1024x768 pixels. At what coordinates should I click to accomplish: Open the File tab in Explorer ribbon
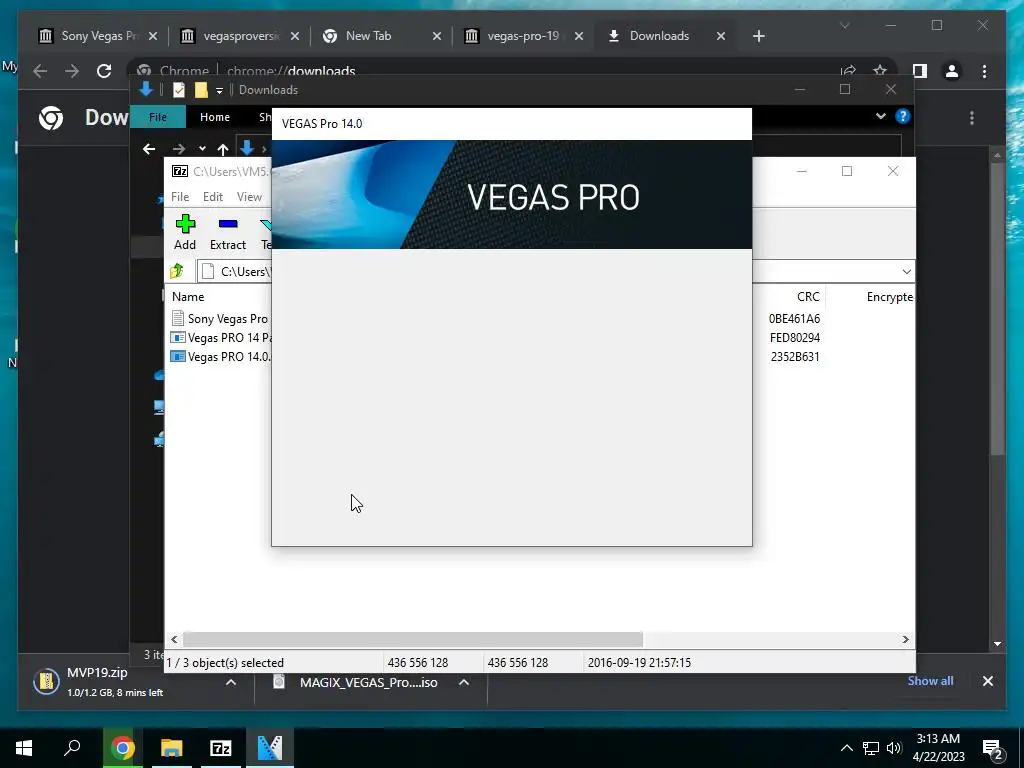(158, 117)
